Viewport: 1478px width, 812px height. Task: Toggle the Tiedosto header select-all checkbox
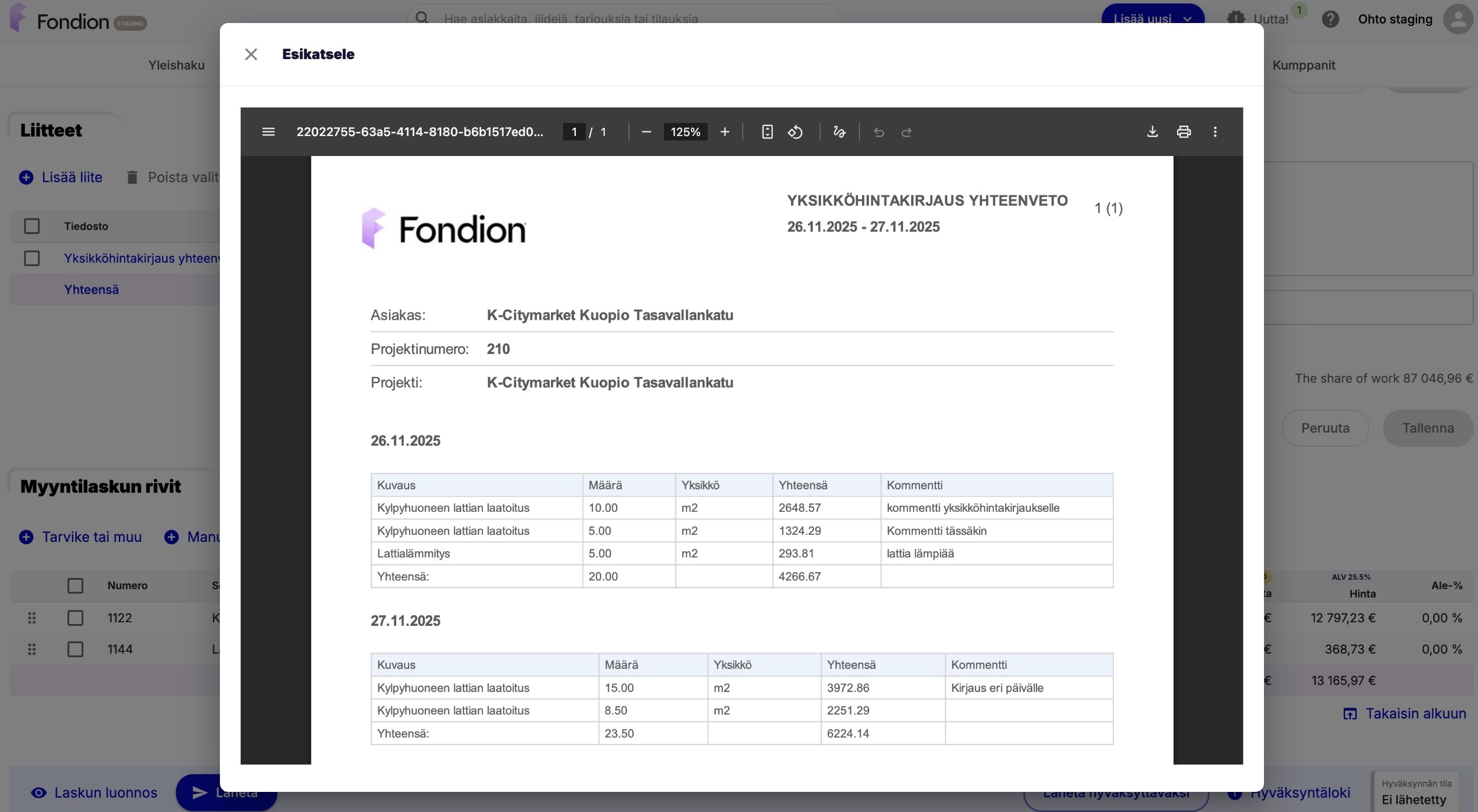coord(32,226)
